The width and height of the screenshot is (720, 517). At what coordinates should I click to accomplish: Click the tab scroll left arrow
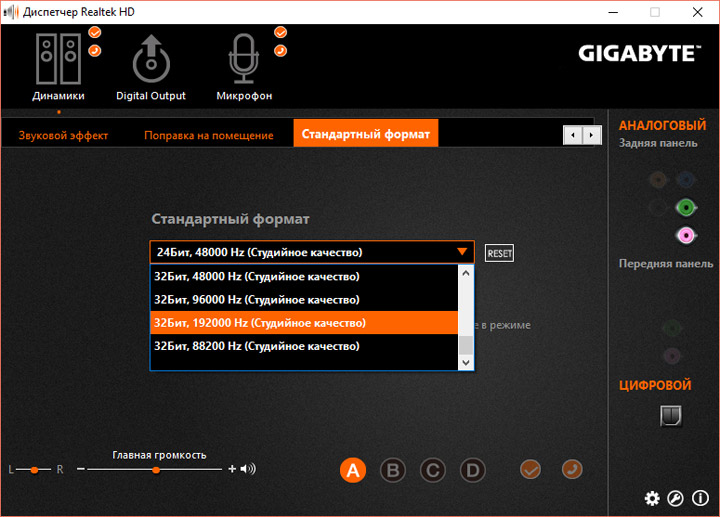click(x=573, y=135)
